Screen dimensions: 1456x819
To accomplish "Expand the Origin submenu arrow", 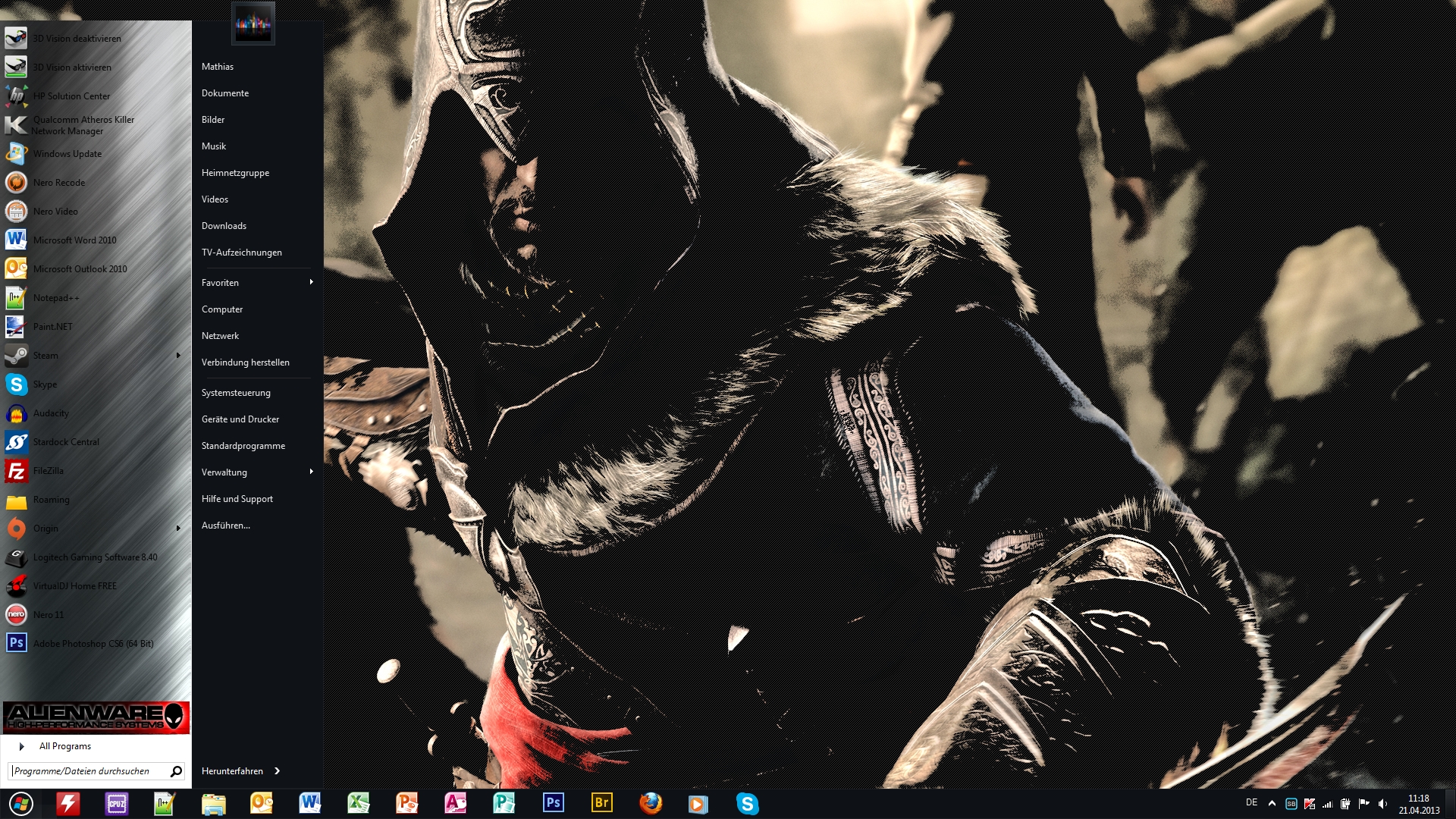I will pos(178,528).
